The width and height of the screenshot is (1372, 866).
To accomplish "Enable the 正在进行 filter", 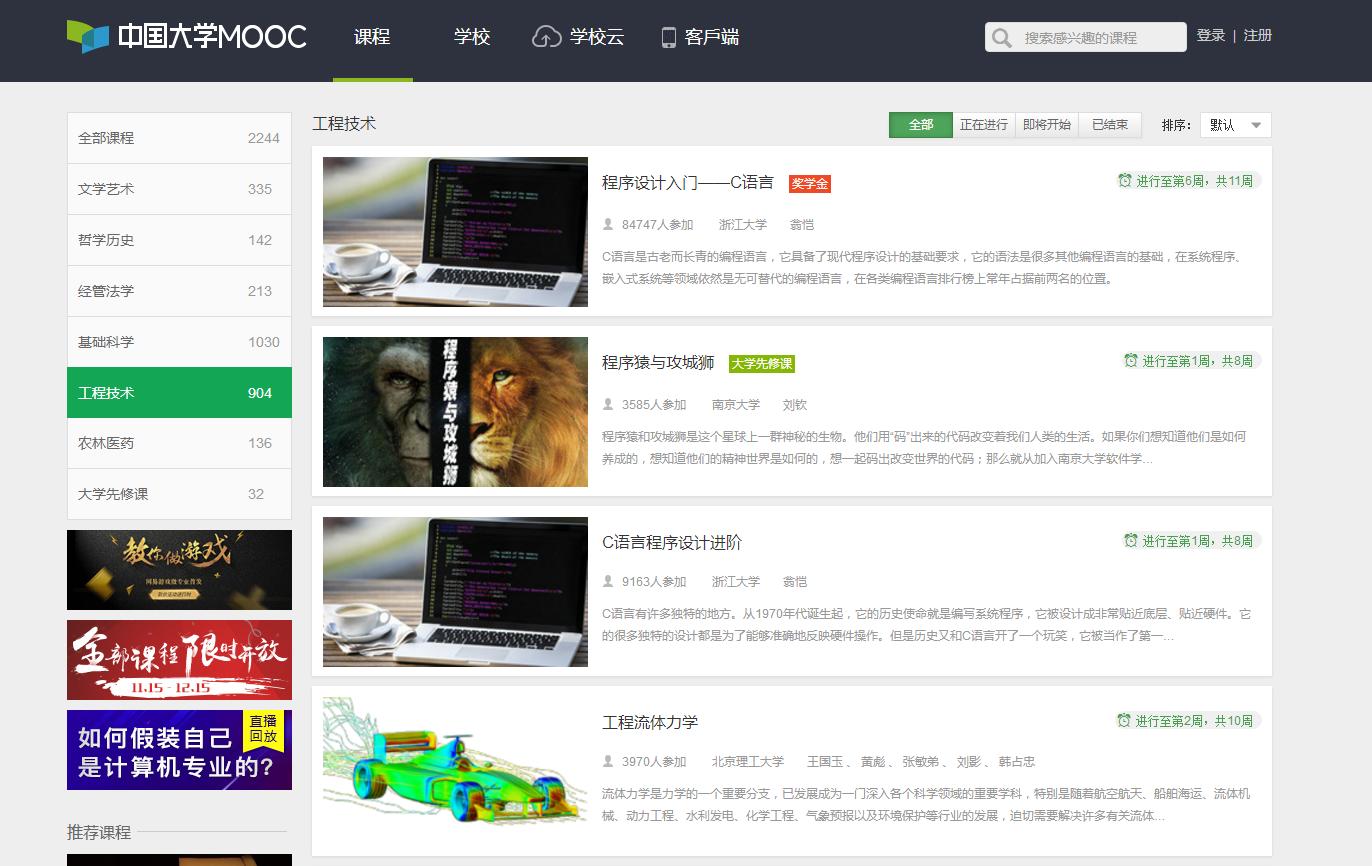I will [x=983, y=124].
